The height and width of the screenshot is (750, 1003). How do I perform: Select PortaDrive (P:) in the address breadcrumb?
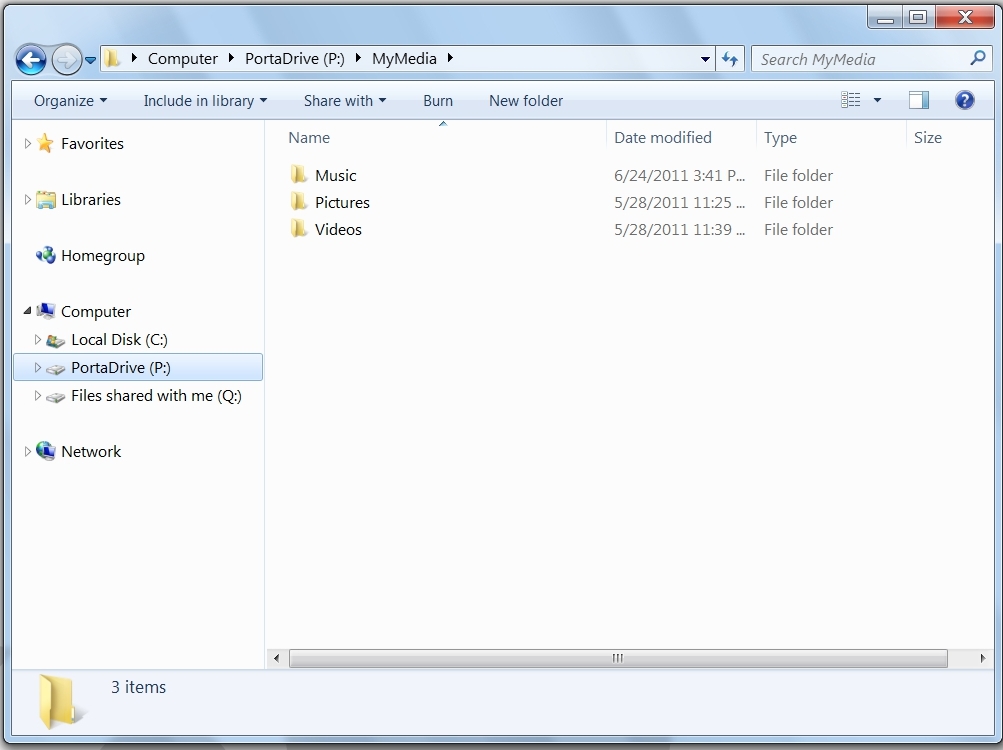[x=295, y=59]
